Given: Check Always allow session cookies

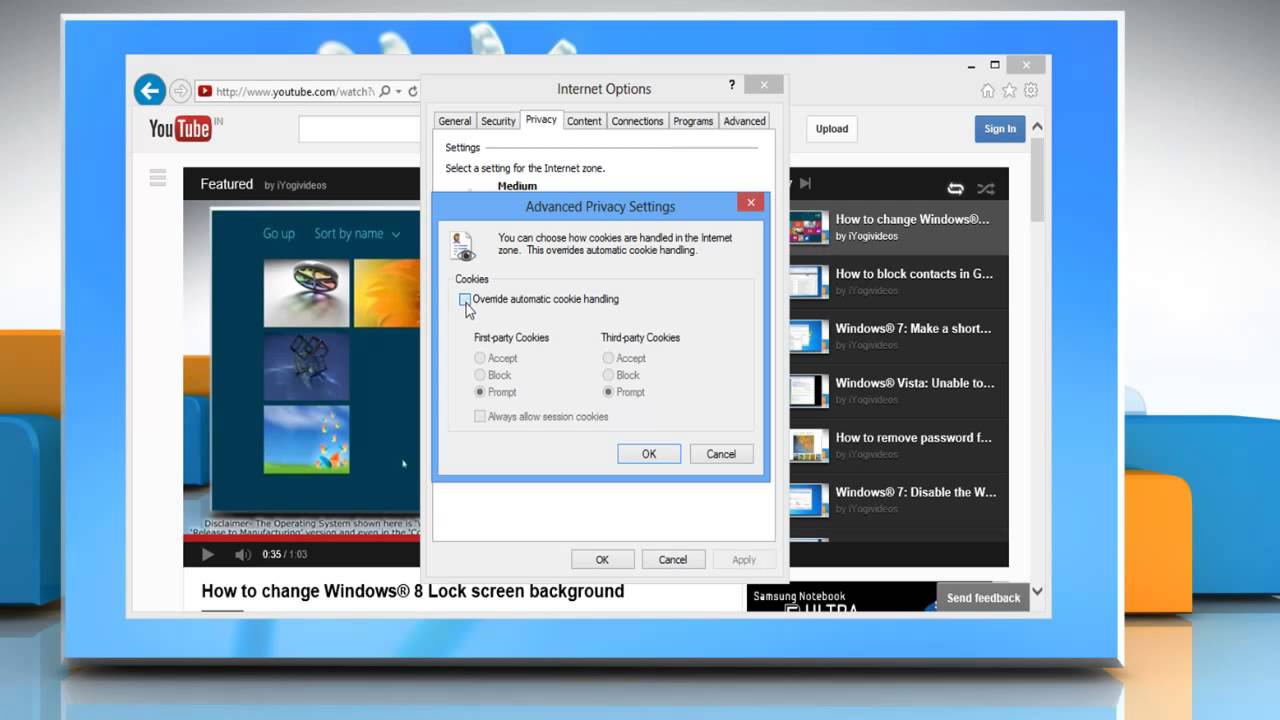Looking at the screenshot, I should pos(480,416).
